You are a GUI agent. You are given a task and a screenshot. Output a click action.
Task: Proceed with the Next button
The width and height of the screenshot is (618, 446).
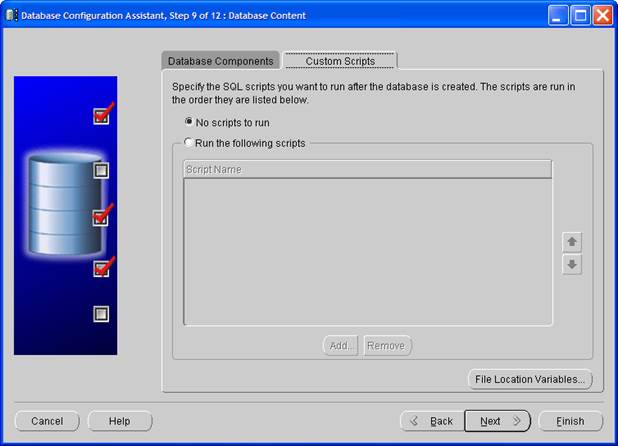[x=497, y=421]
